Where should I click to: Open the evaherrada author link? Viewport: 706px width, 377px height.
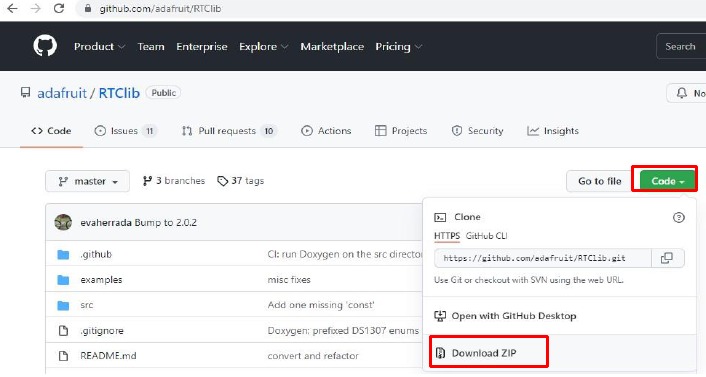coord(106,223)
